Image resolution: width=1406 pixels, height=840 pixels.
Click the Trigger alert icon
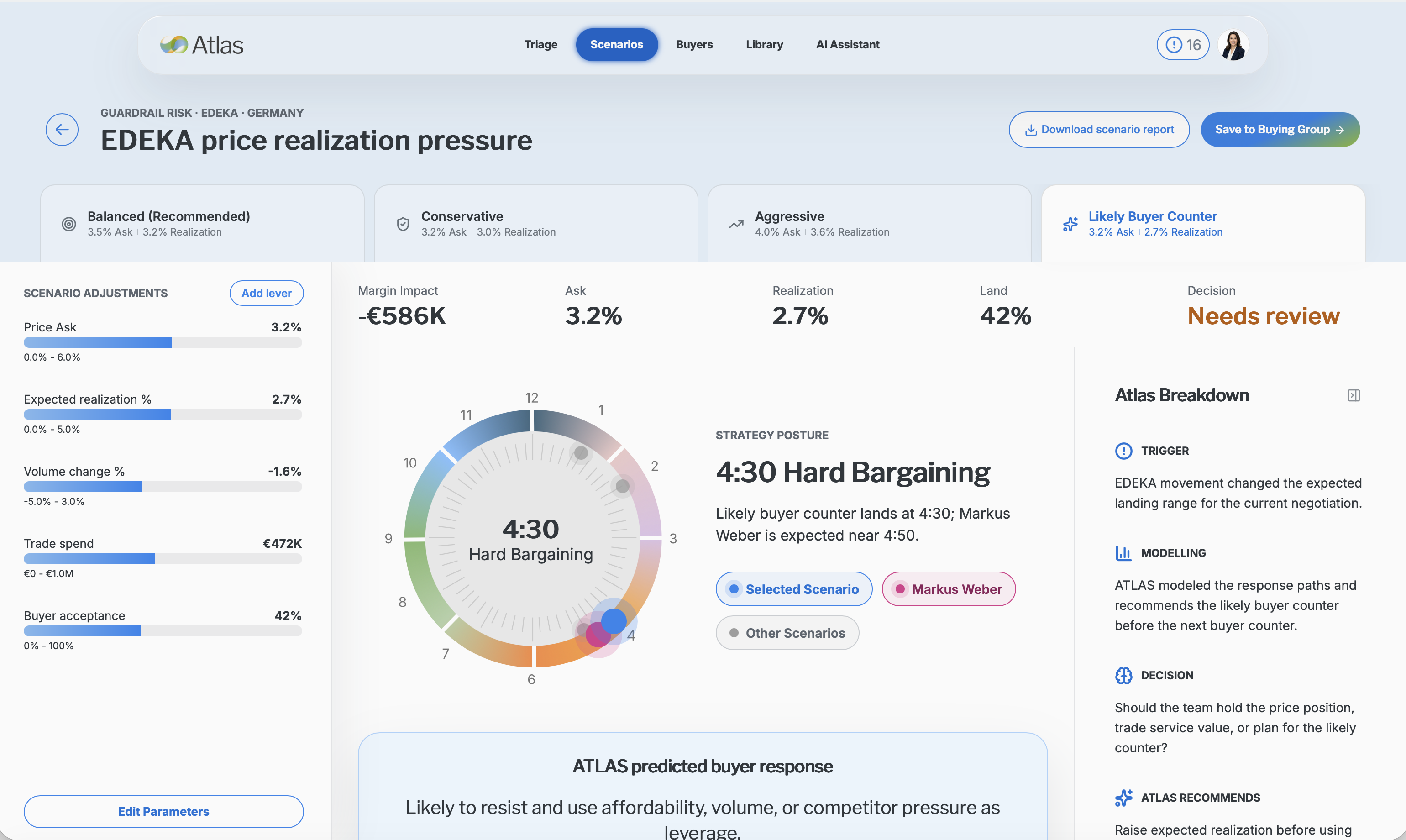[x=1123, y=451]
